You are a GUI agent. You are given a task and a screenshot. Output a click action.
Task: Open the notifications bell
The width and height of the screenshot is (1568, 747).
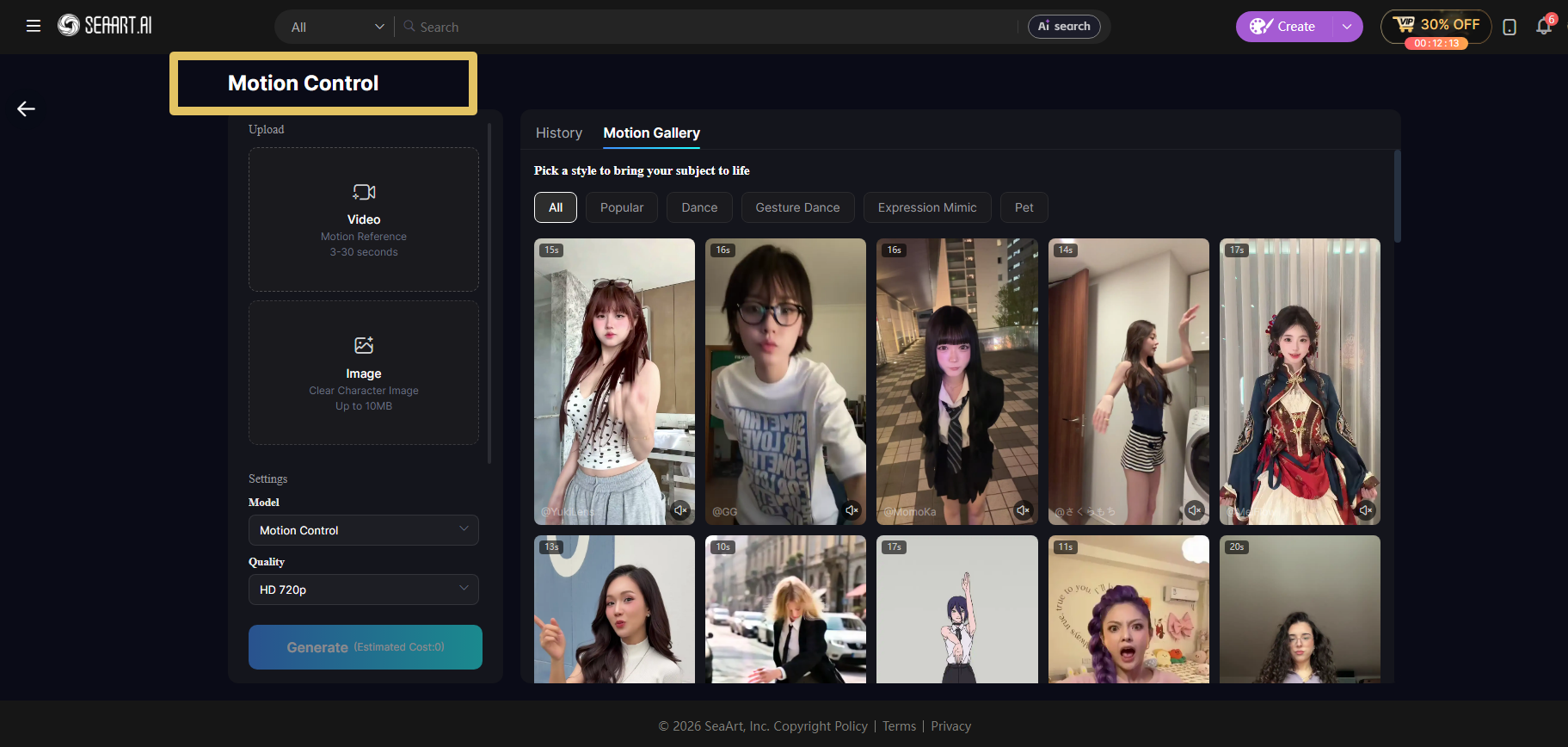pyautogui.click(x=1544, y=26)
